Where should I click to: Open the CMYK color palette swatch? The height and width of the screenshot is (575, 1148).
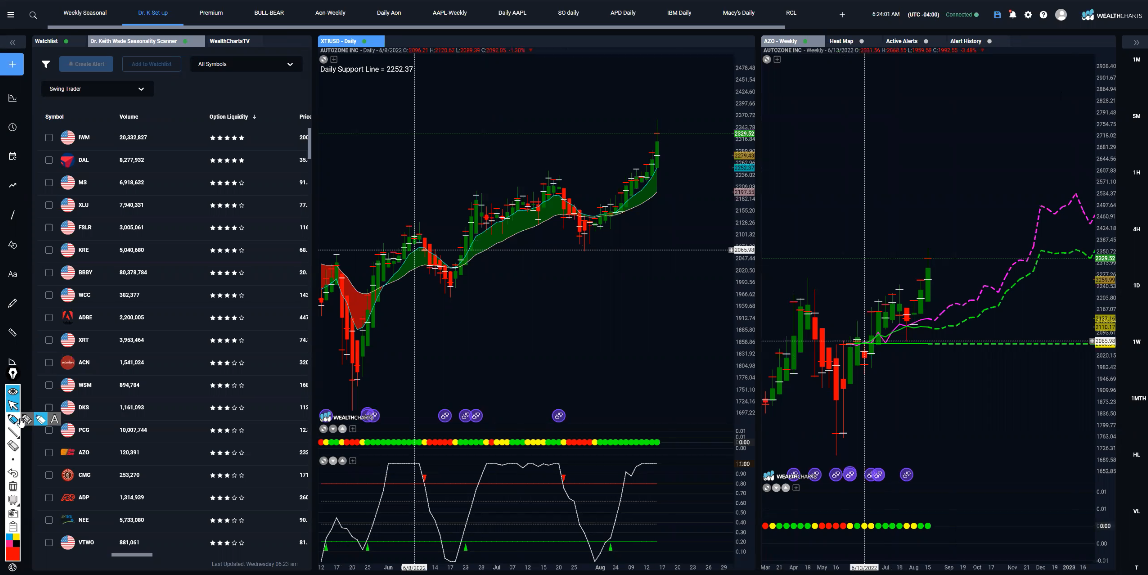pyautogui.click(x=12, y=541)
